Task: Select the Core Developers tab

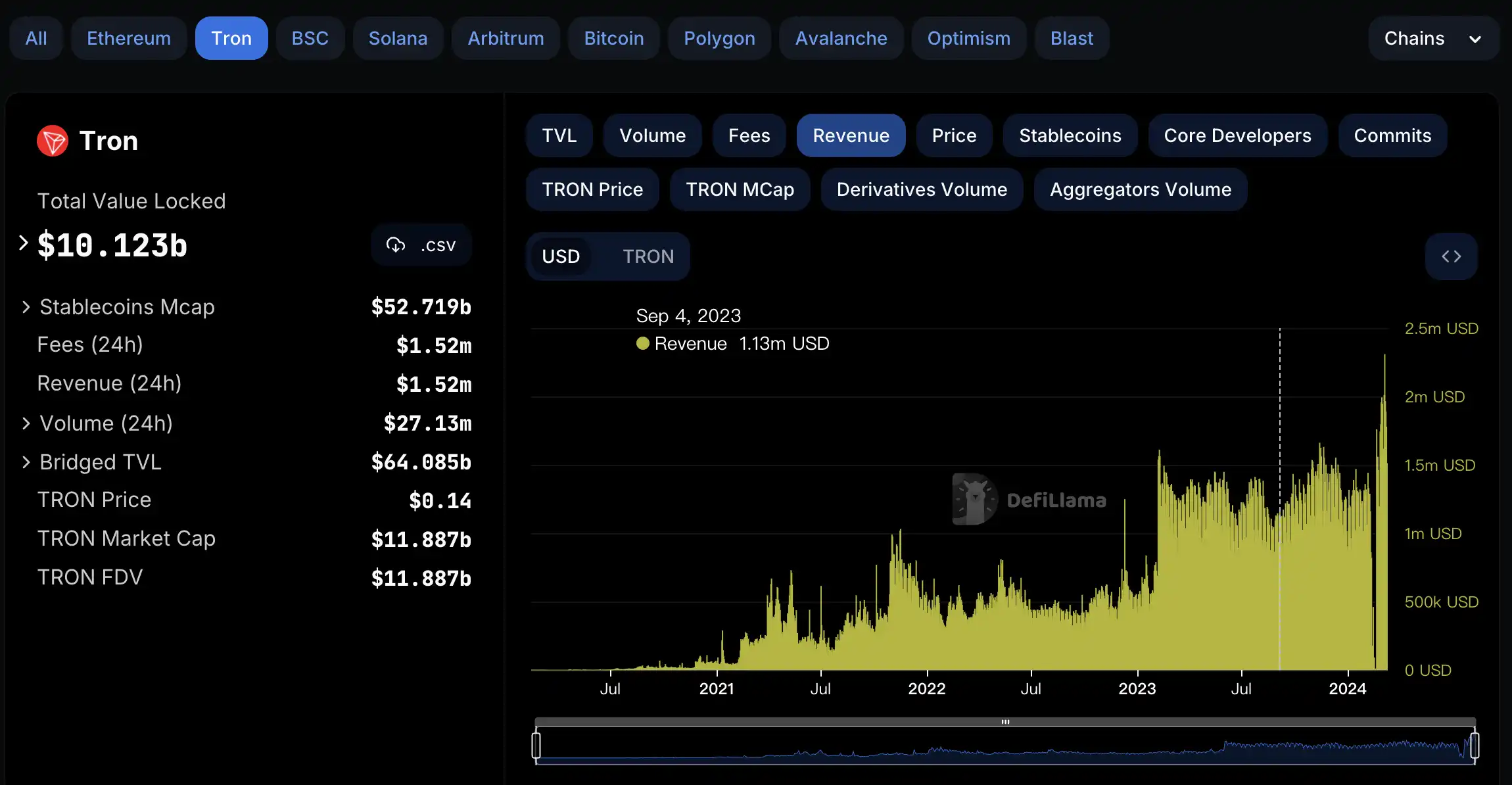Action: point(1237,135)
